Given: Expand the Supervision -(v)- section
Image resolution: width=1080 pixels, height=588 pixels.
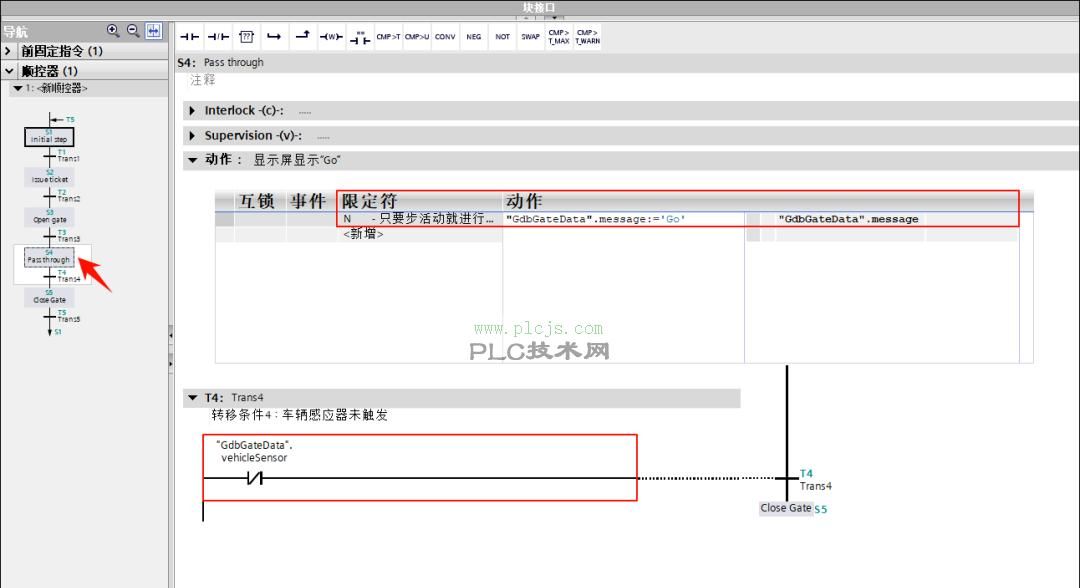Looking at the screenshot, I should coord(192,135).
